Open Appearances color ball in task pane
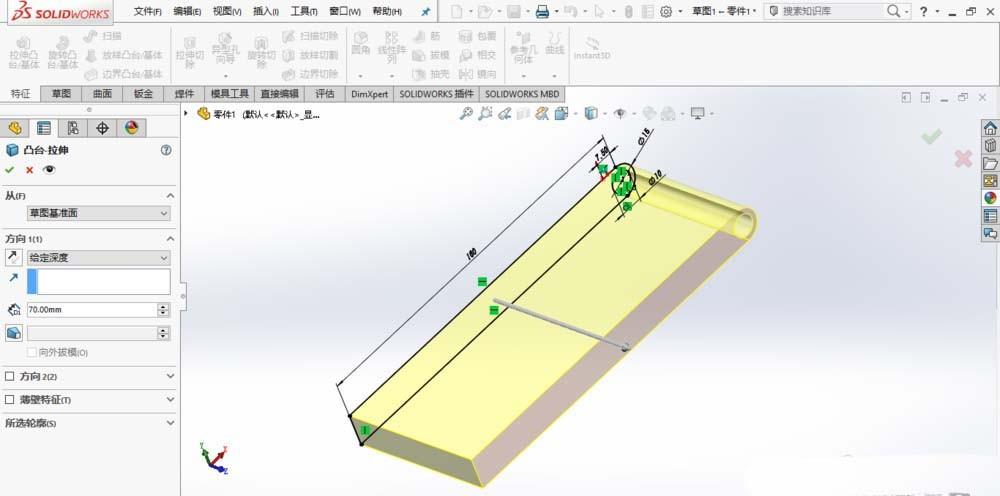This screenshot has width=1000, height=496. click(990, 198)
